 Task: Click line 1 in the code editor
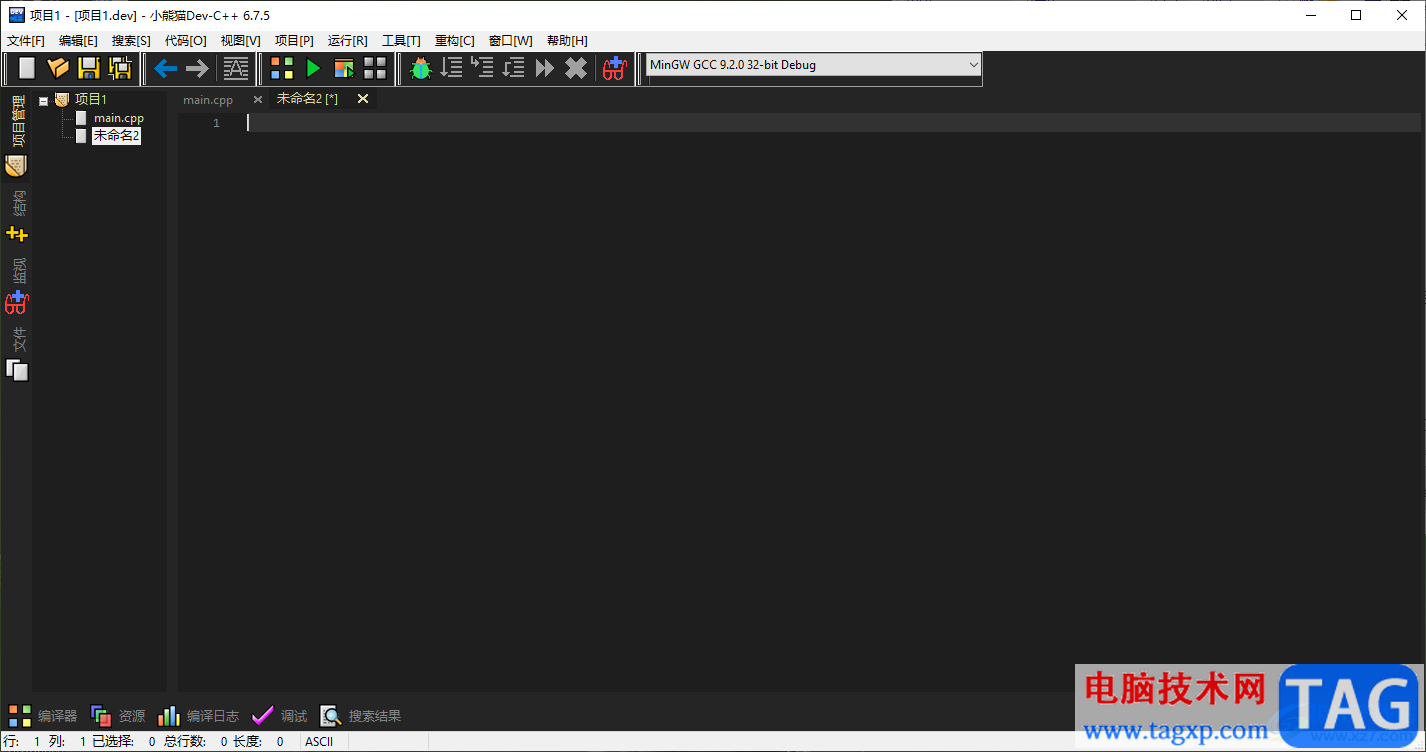pyautogui.click(x=833, y=123)
